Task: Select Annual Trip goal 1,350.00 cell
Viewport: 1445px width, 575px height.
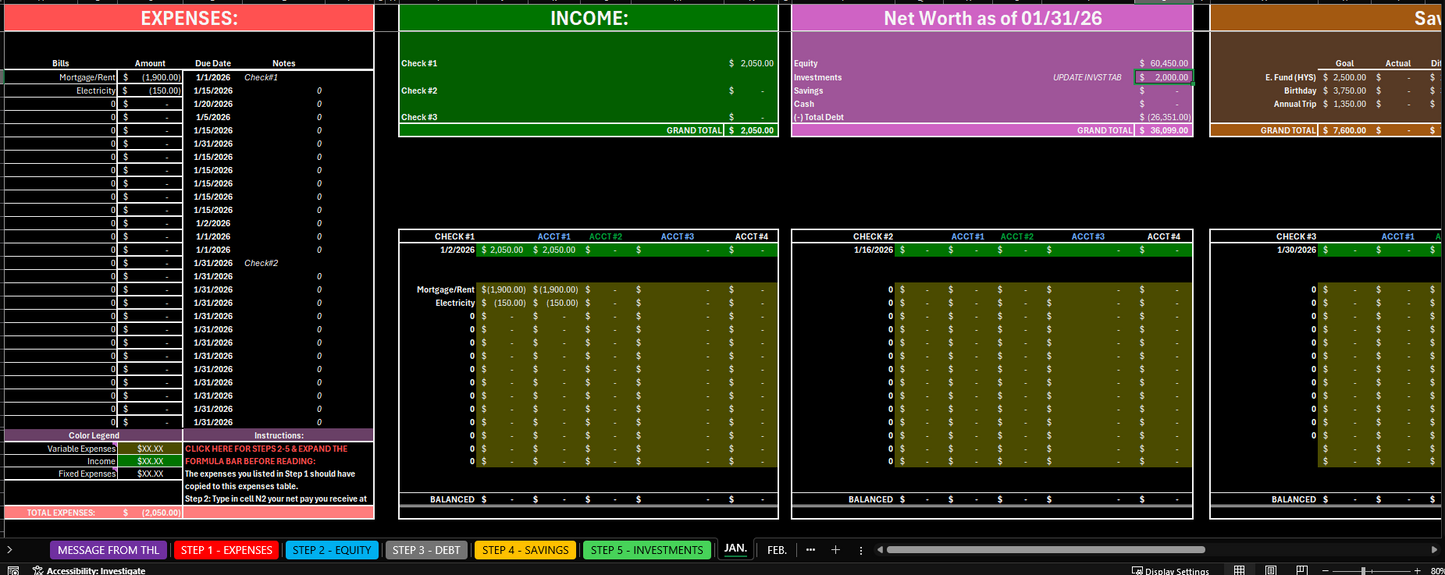Action: coord(1344,103)
